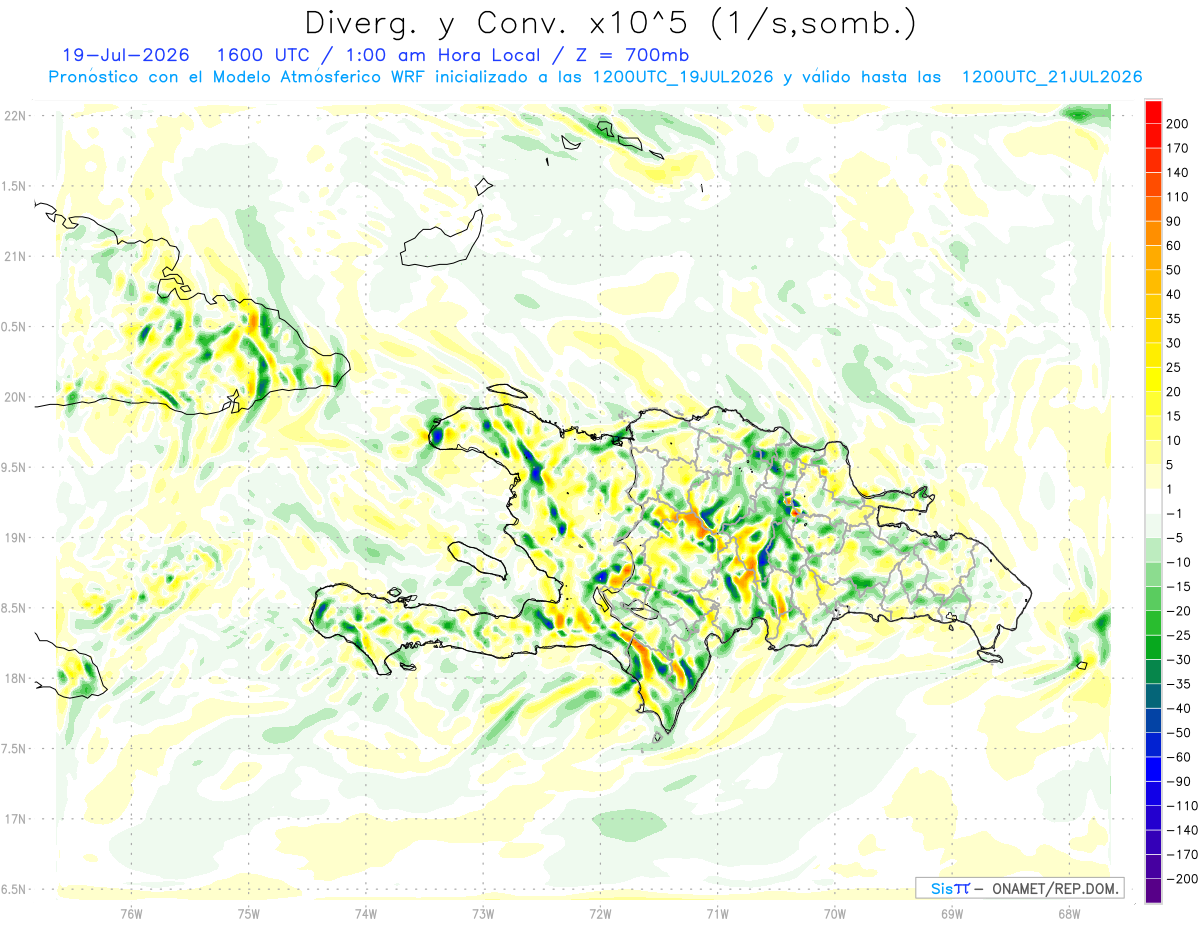Click the "1.5N" latitude tick label

coord(14,186)
